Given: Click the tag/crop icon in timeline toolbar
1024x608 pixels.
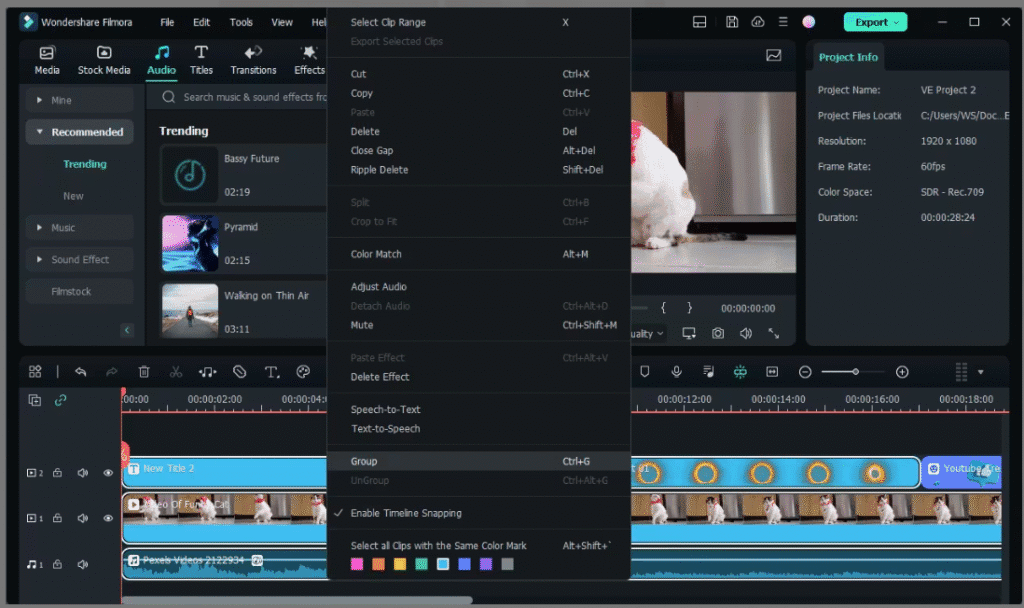Looking at the screenshot, I should coord(240,372).
